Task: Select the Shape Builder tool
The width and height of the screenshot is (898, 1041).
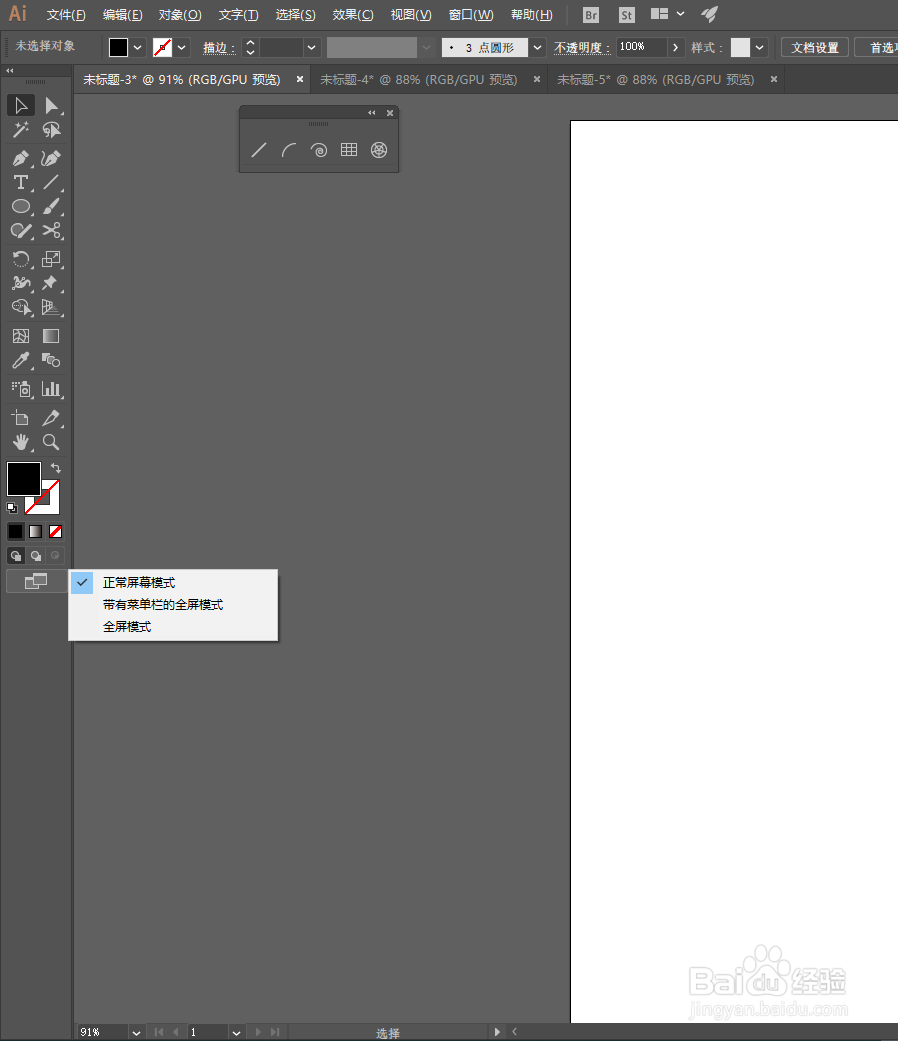Action: 21,307
